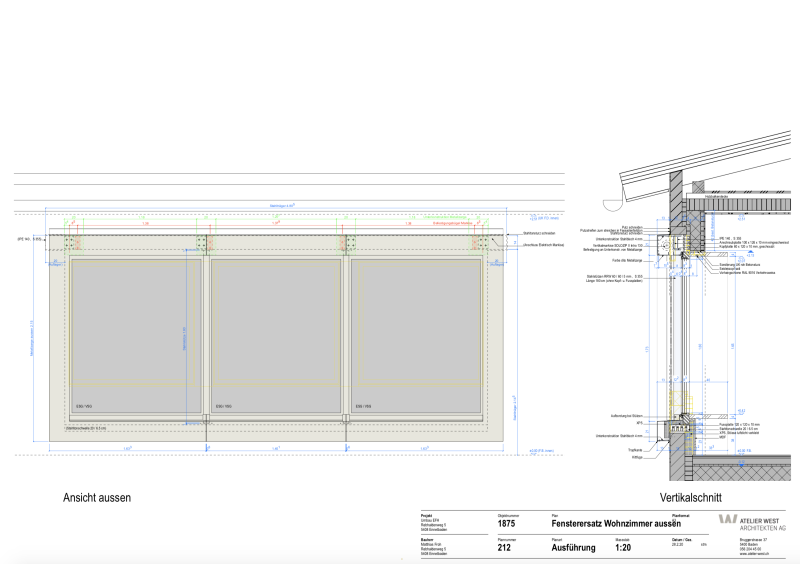800x564 pixels.
Task: Click the Atelier West logo mark
Action: (727, 520)
